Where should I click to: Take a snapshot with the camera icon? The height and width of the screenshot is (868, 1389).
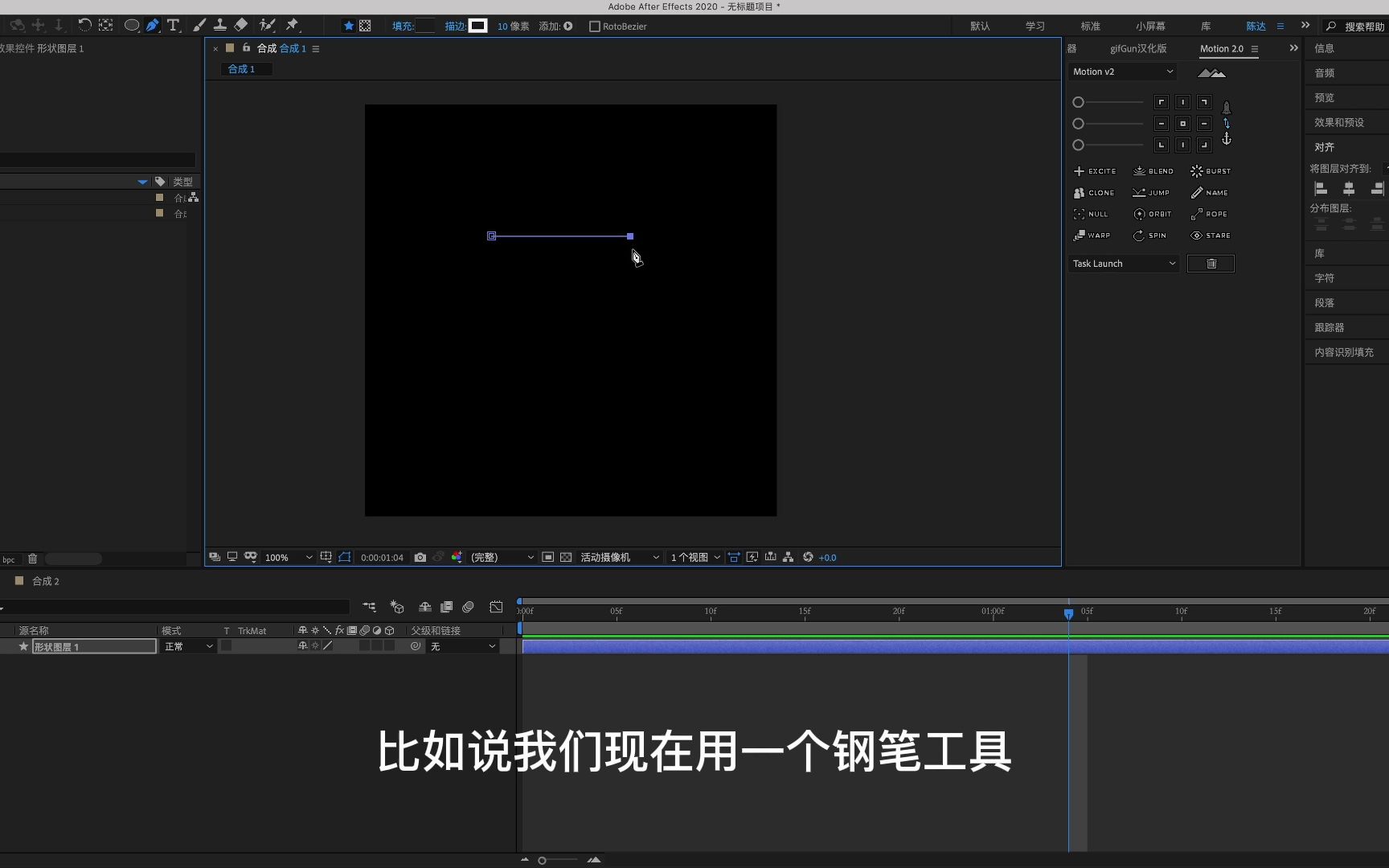pyautogui.click(x=420, y=557)
